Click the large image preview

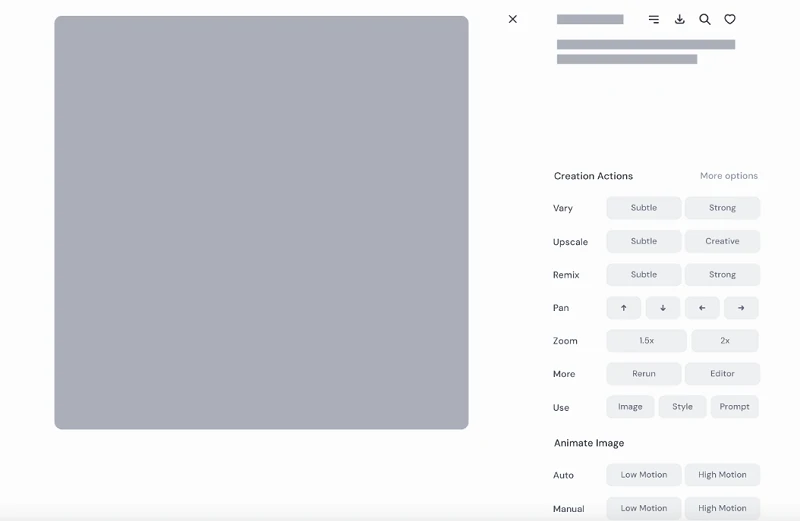(261, 222)
